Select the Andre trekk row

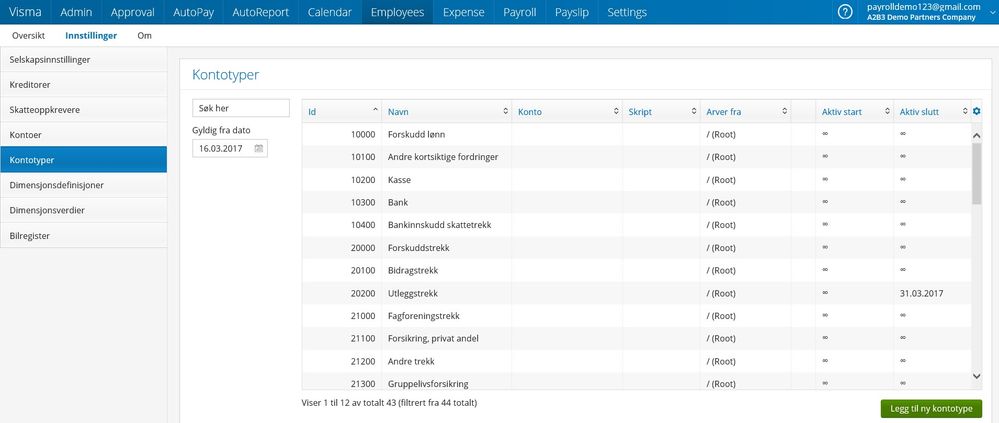pyautogui.click(x=636, y=361)
